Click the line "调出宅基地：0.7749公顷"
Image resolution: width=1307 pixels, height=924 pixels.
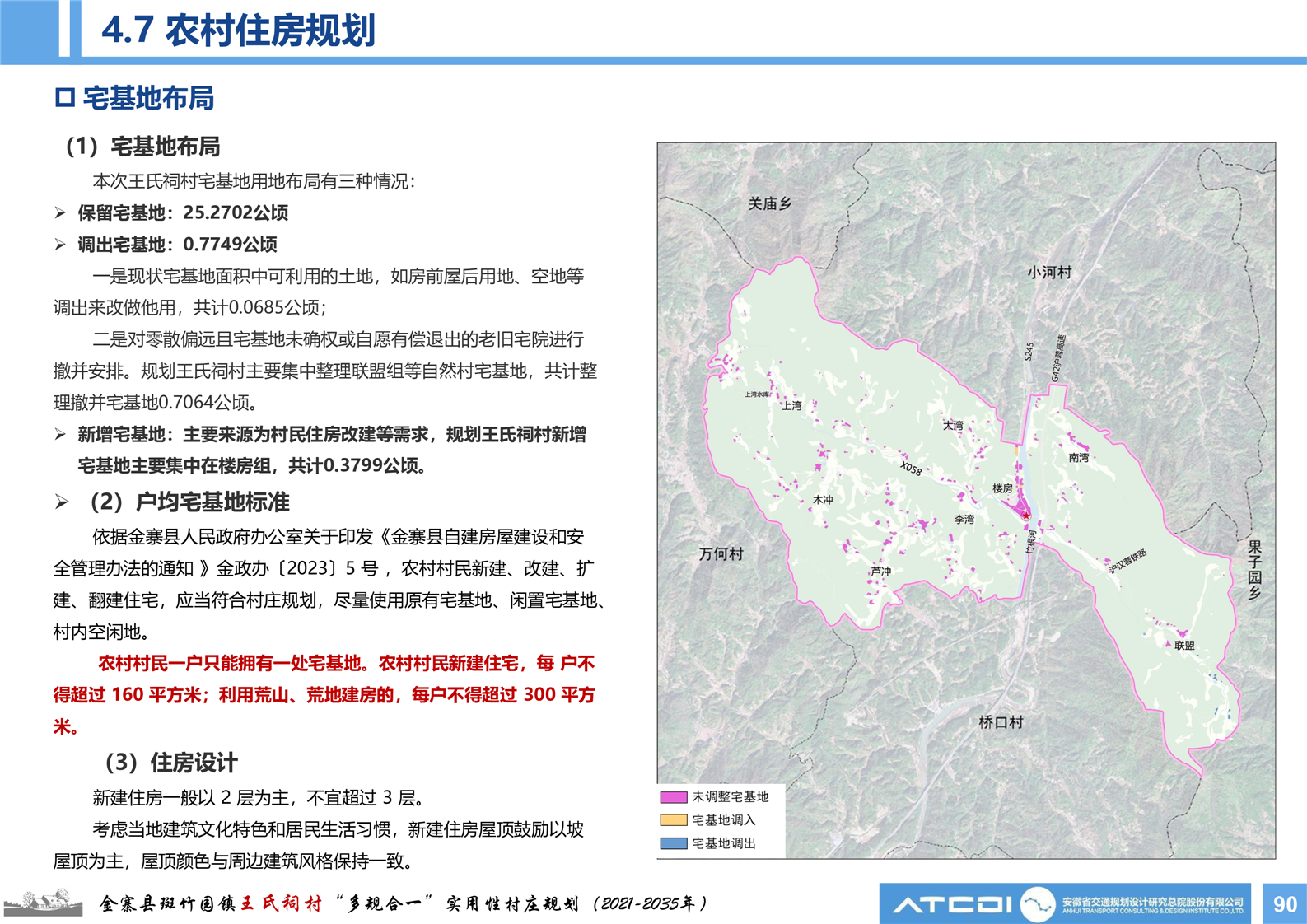tap(177, 245)
